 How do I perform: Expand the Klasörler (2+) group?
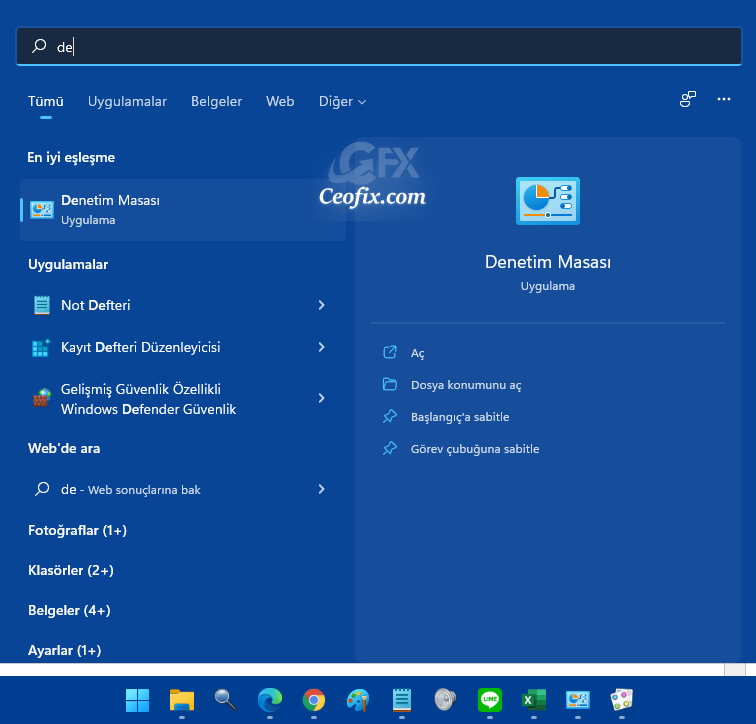coord(71,570)
